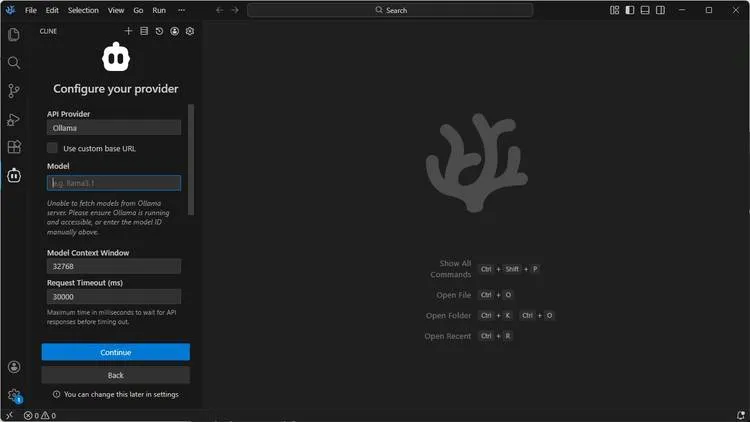
Task: Enable Use custom base URL checkbox
Action: point(52,148)
